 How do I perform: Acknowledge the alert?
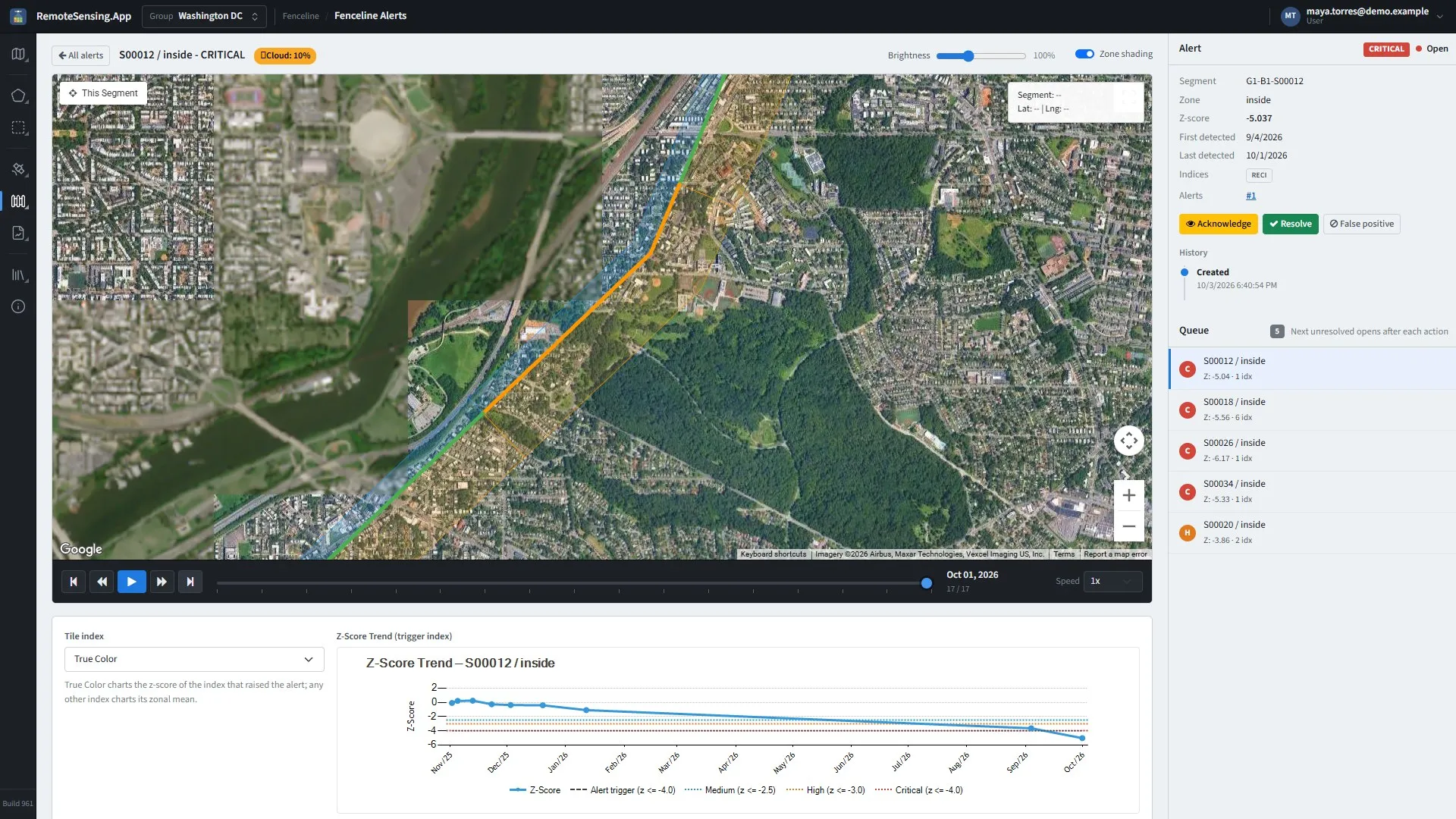[1218, 224]
